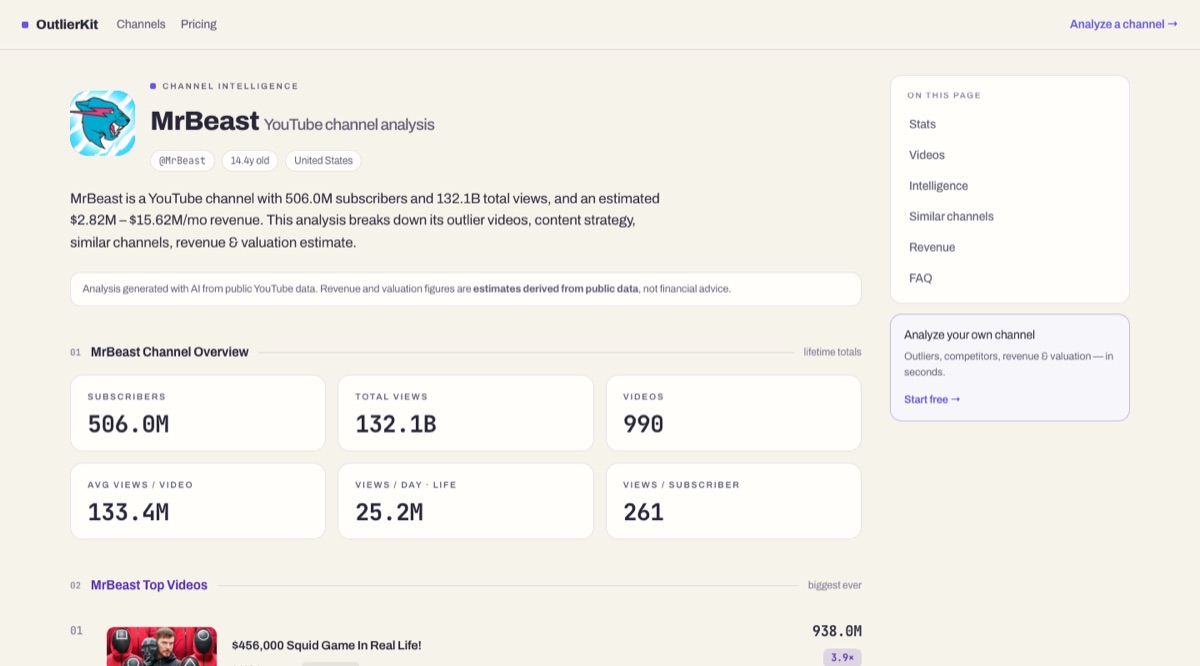Go to Similar channels in page contents

tap(951, 216)
